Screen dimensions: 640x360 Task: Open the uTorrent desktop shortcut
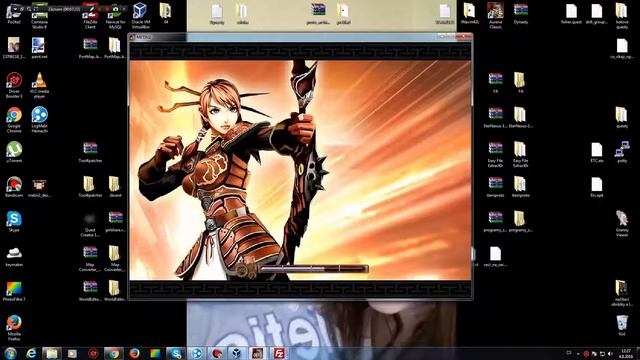14,152
